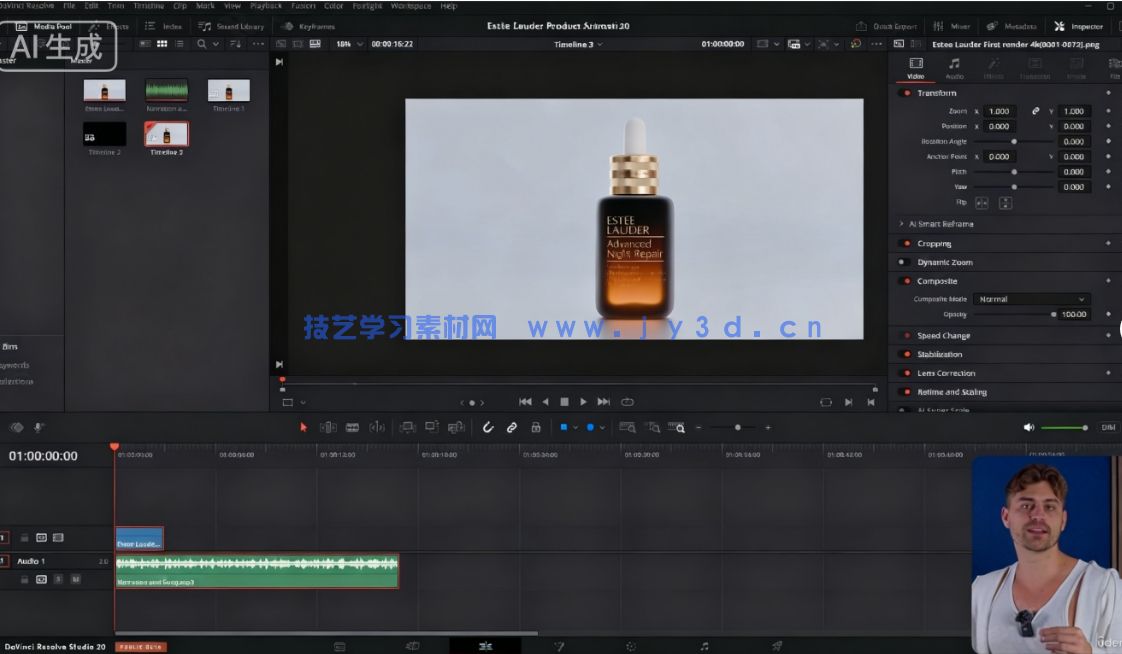Open the Composite Mode Normal dropdown
The height and width of the screenshot is (654, 1122).
(1031, 298)
